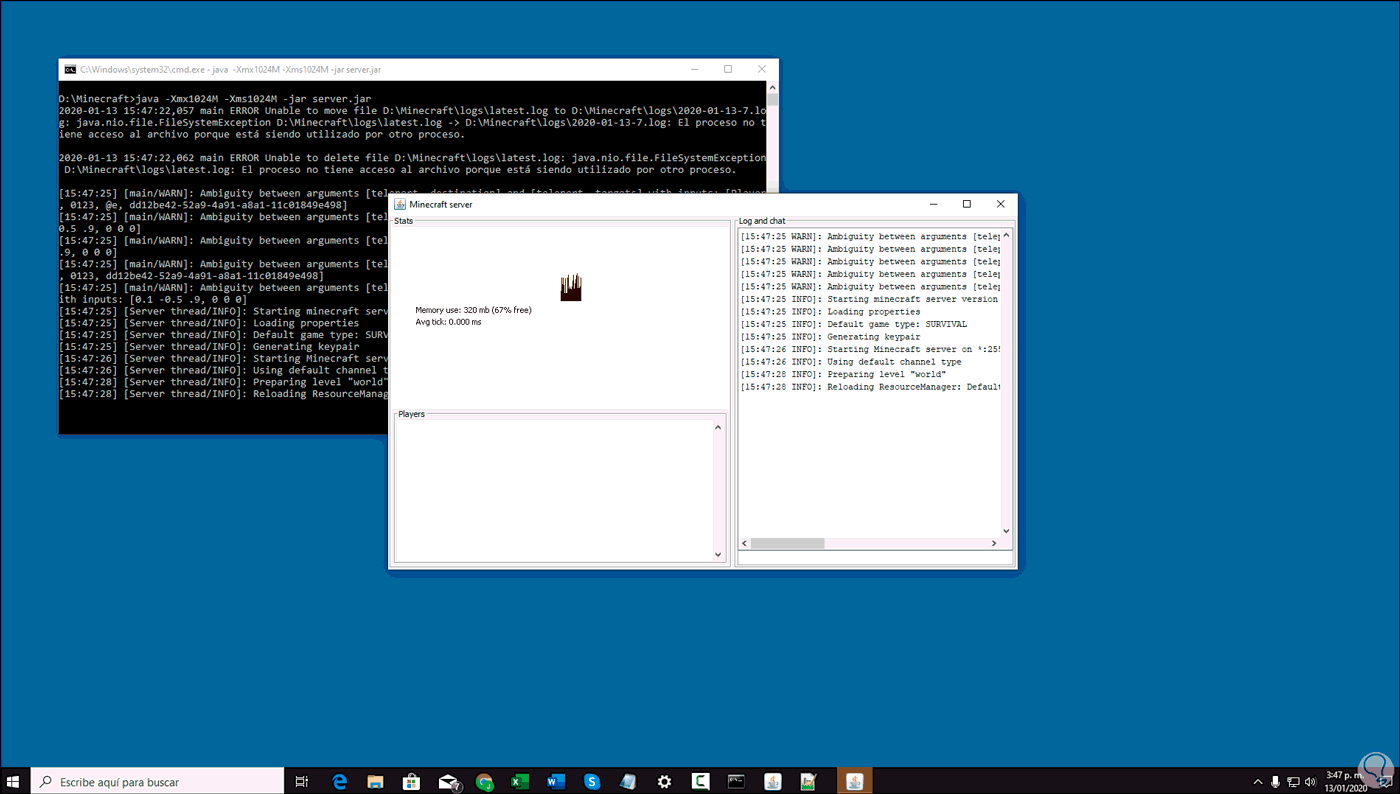This screenshot has height=794, width=1400.
Task: Open Word from the taskbar
Action: 556,781
